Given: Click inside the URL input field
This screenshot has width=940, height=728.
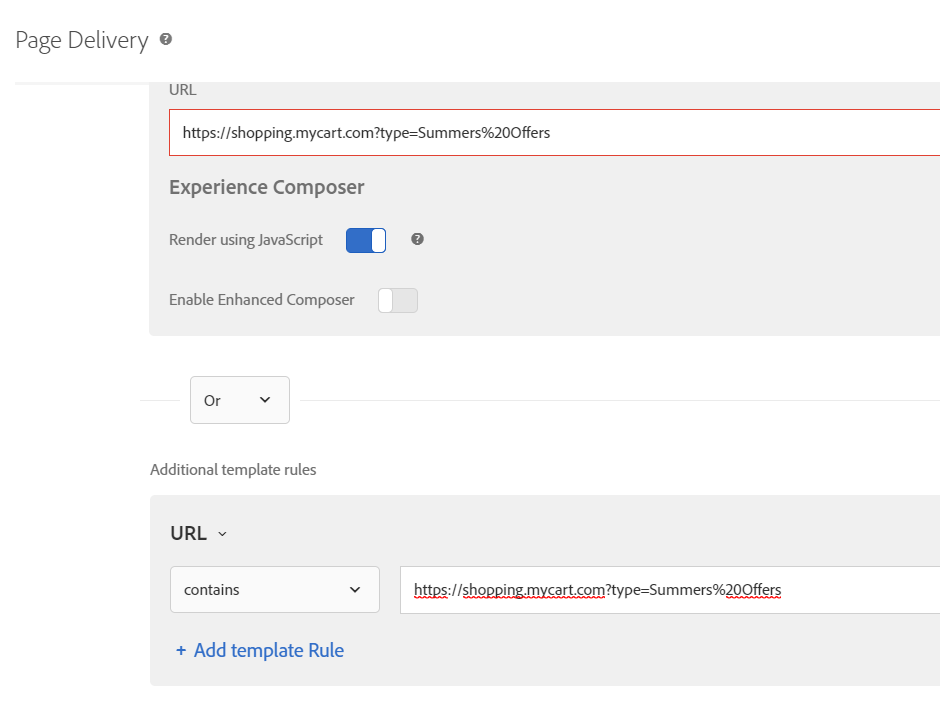Looking at the screenshot, I should (x=500, y=132).
